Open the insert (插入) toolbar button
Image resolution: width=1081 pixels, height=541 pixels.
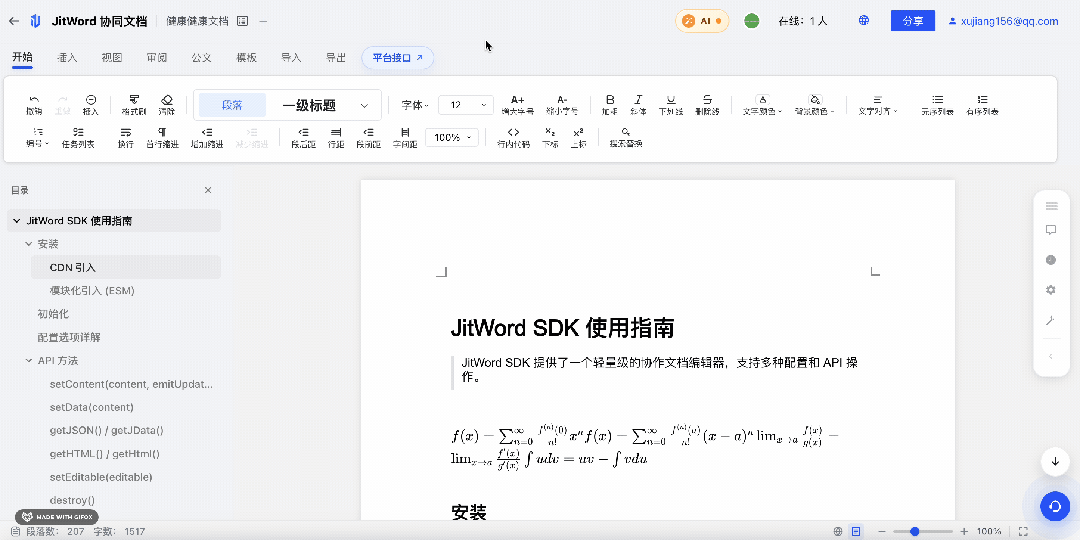click(90, 105)
